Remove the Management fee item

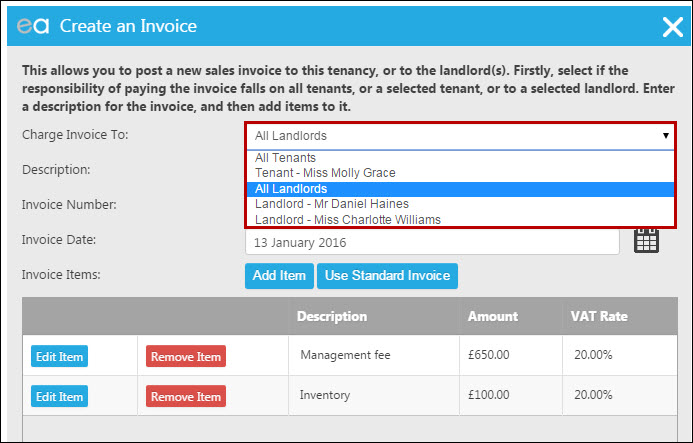[x=186, y=356]
